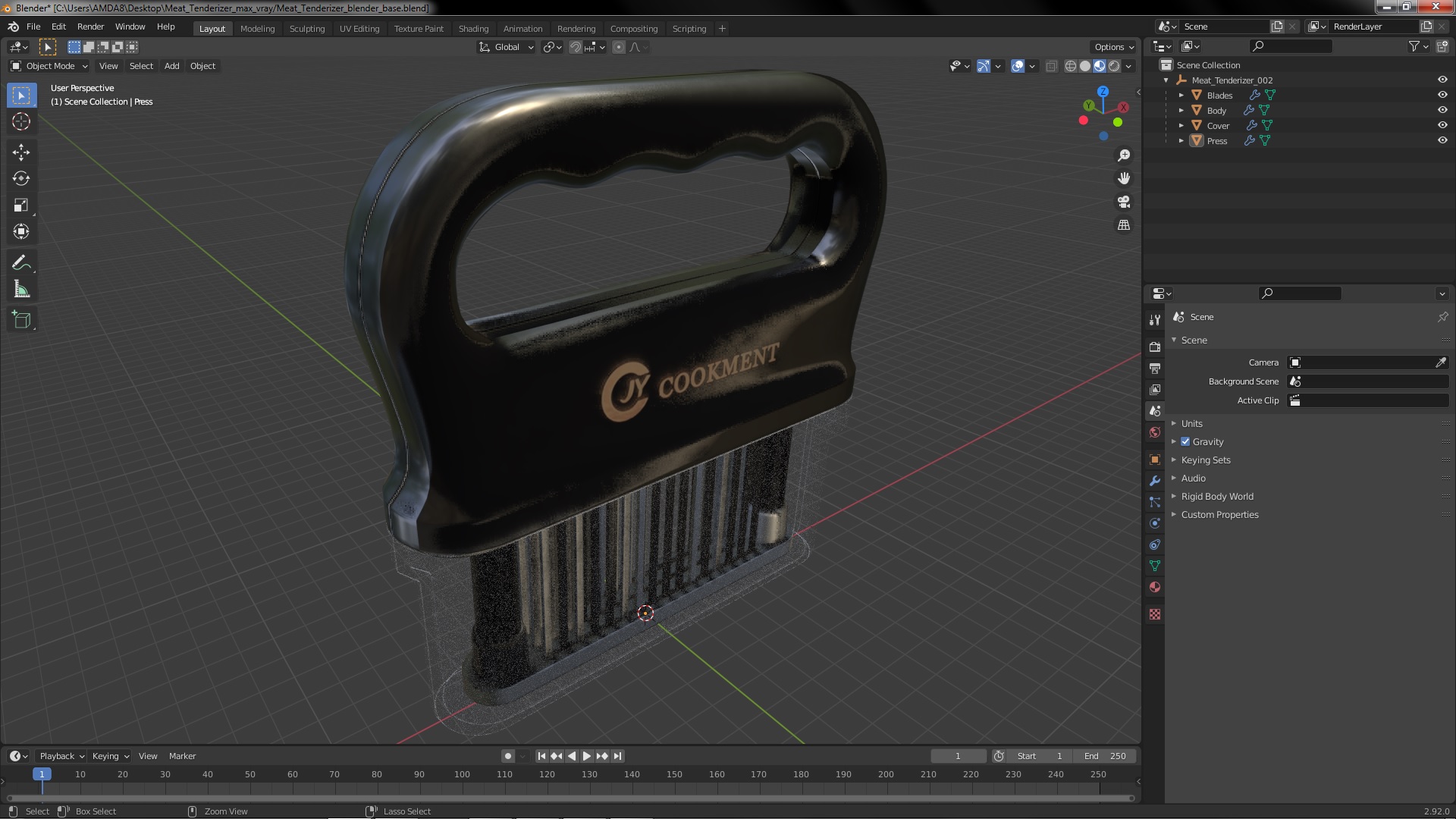Select the Cursor tool

coord(21,122)
